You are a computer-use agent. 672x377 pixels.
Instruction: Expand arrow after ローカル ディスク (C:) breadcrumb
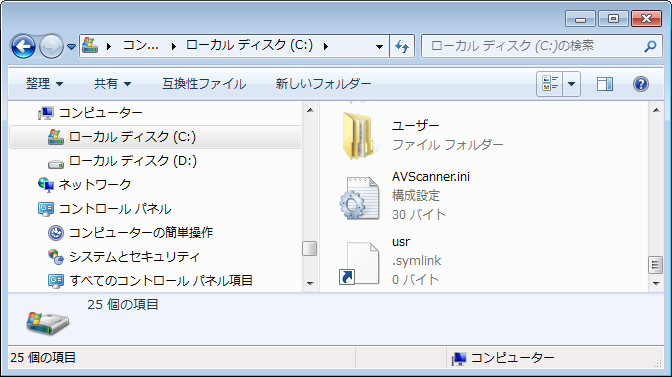coord(326,46)
